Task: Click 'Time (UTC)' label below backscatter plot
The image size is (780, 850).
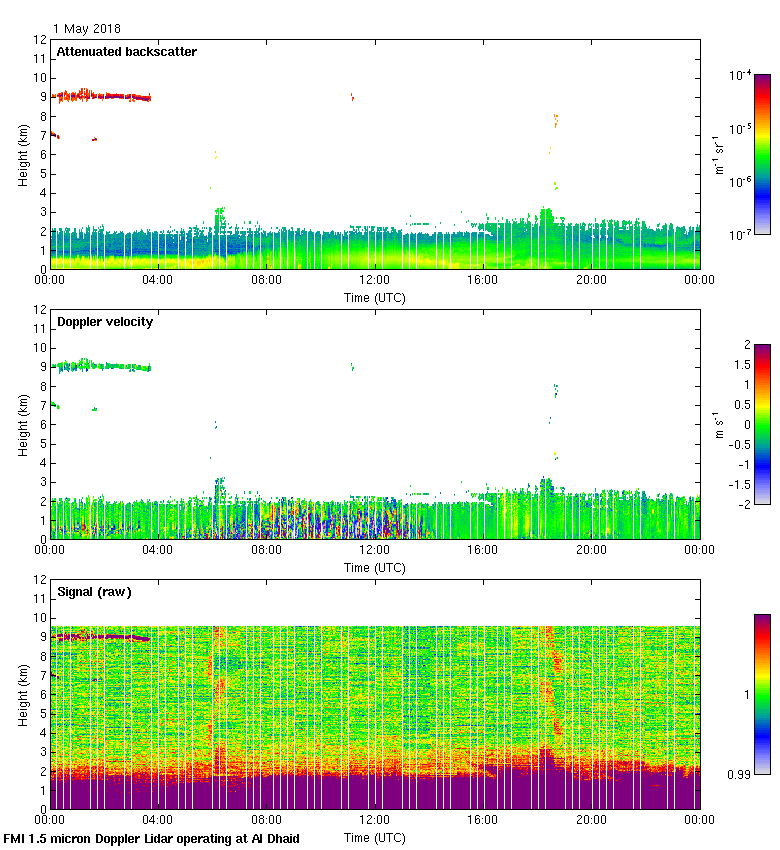Action: [x=375, y=297]
